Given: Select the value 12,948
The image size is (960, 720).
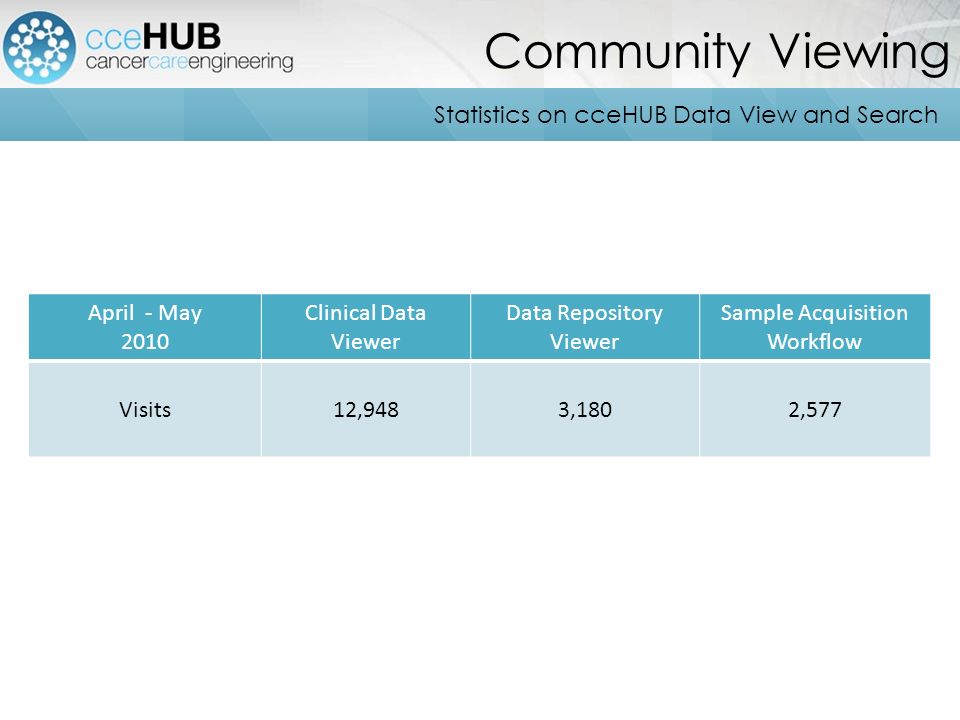Looking at the screenshot, I should coord(366,410).
